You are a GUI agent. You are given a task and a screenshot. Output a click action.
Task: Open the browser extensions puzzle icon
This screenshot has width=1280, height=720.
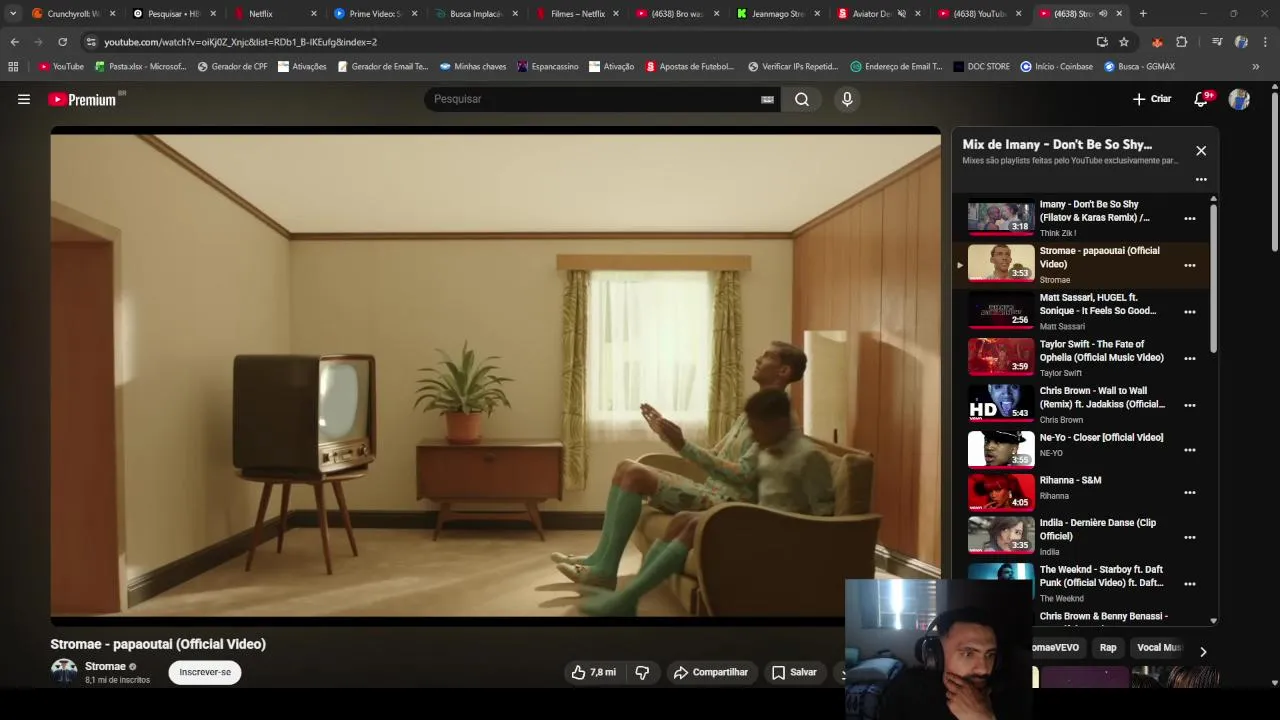1182,42
